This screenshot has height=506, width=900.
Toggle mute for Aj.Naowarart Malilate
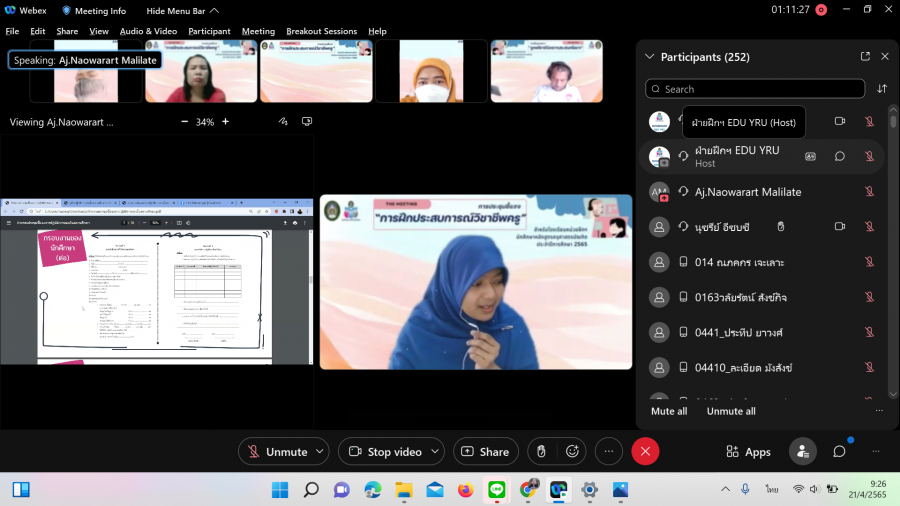869,192
